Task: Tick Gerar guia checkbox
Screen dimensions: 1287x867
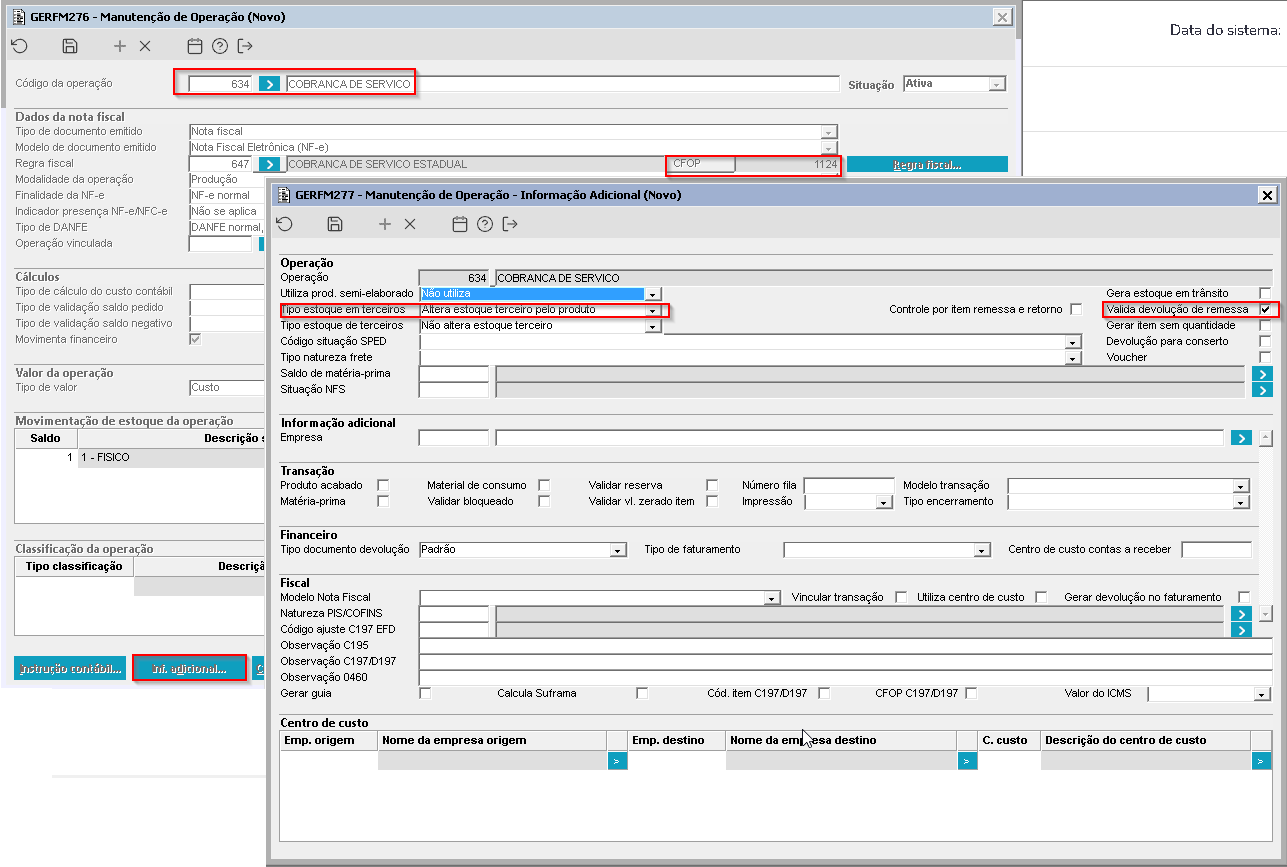Action: [425, 693]
